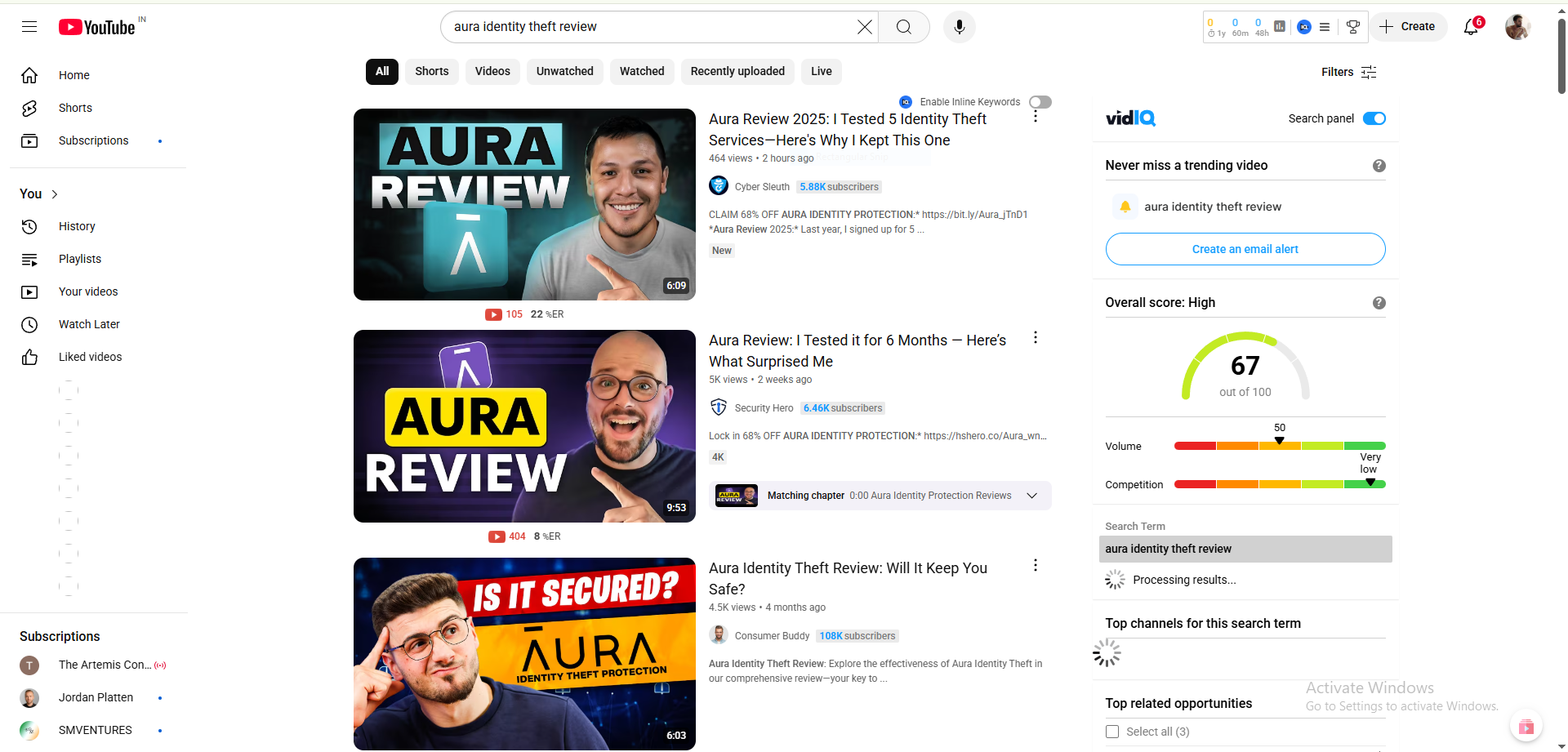
Task: Open the three-dot menu for Tested 6 Months video
Action: click(x=1036, y=338)
